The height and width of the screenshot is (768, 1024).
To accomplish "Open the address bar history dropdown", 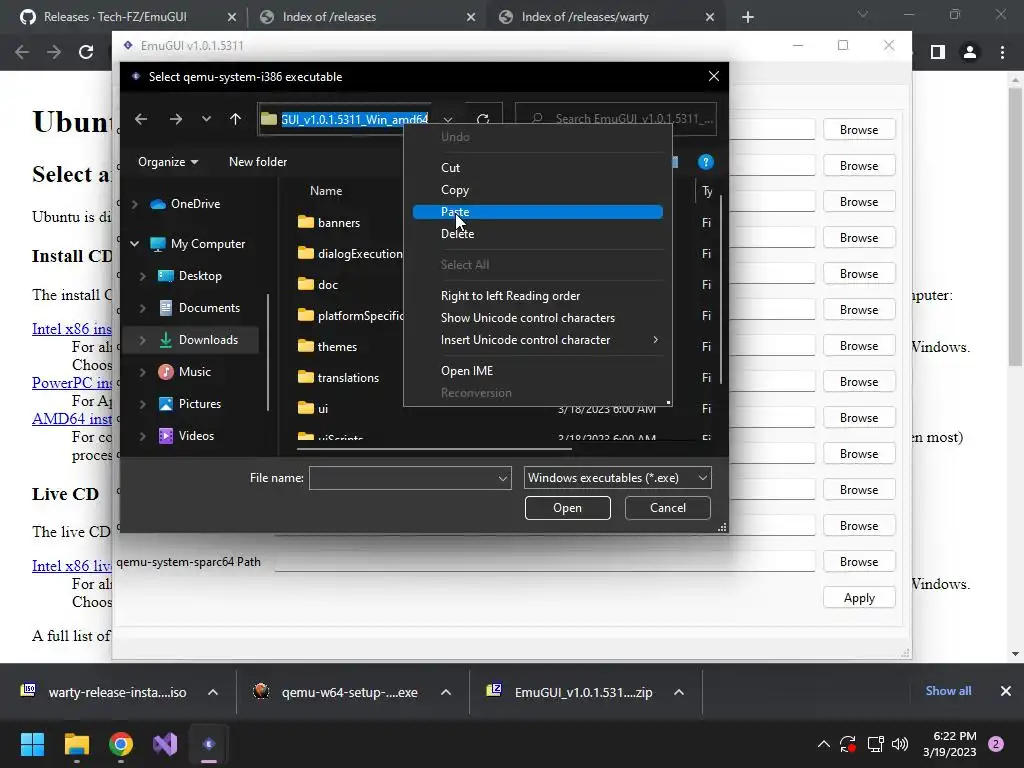I will 447,119.
